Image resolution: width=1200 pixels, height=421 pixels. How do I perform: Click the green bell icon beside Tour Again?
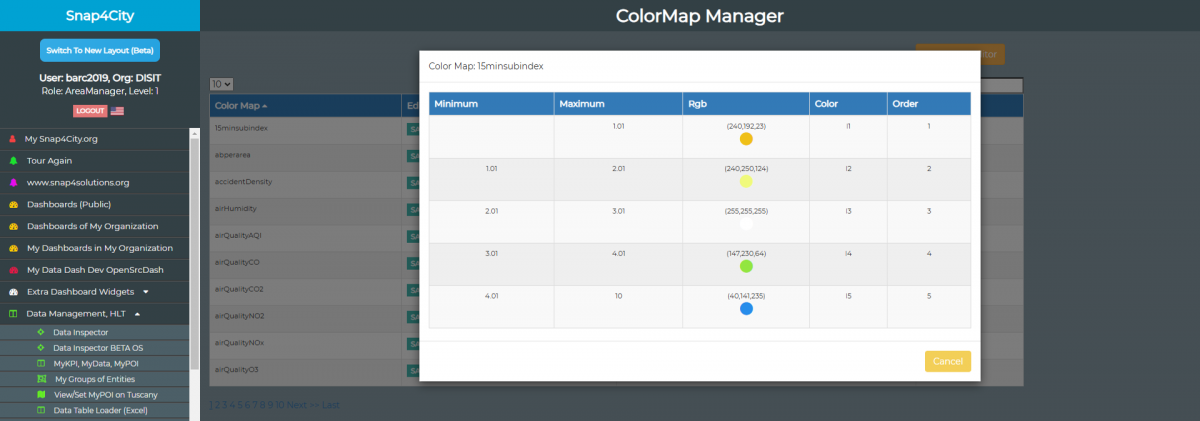coord(13,161)
